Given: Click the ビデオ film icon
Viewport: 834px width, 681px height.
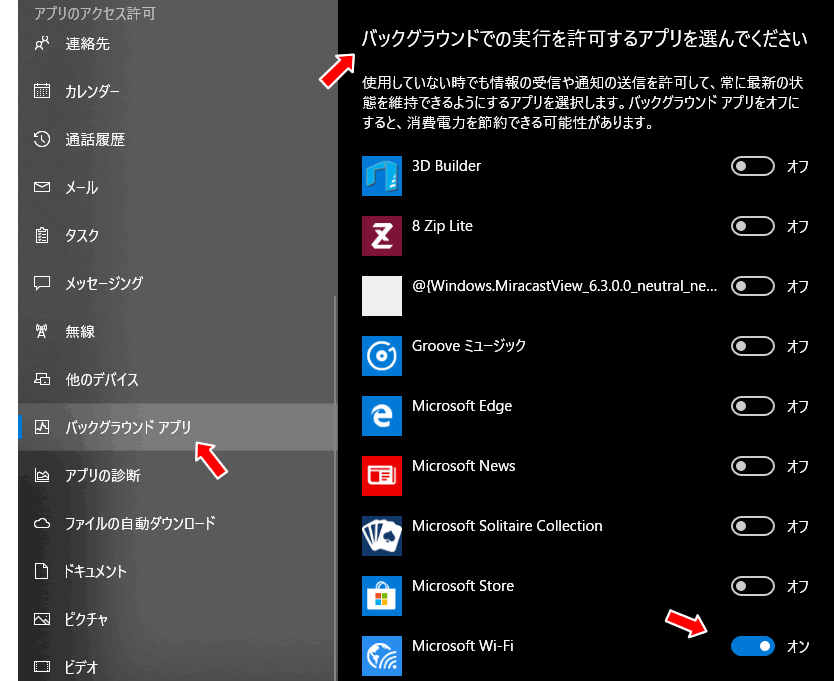Looking at the screenshot, I should [41, 667].
